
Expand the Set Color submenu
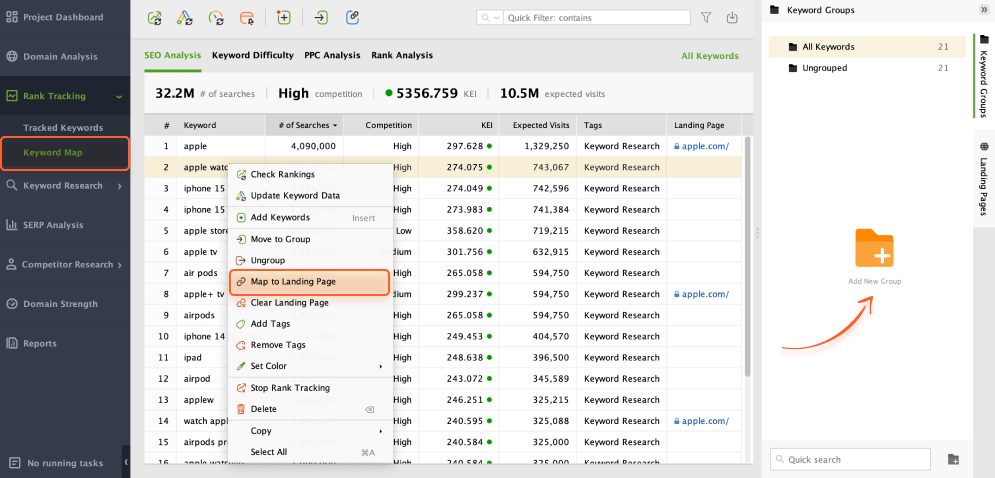pos(310,366)
